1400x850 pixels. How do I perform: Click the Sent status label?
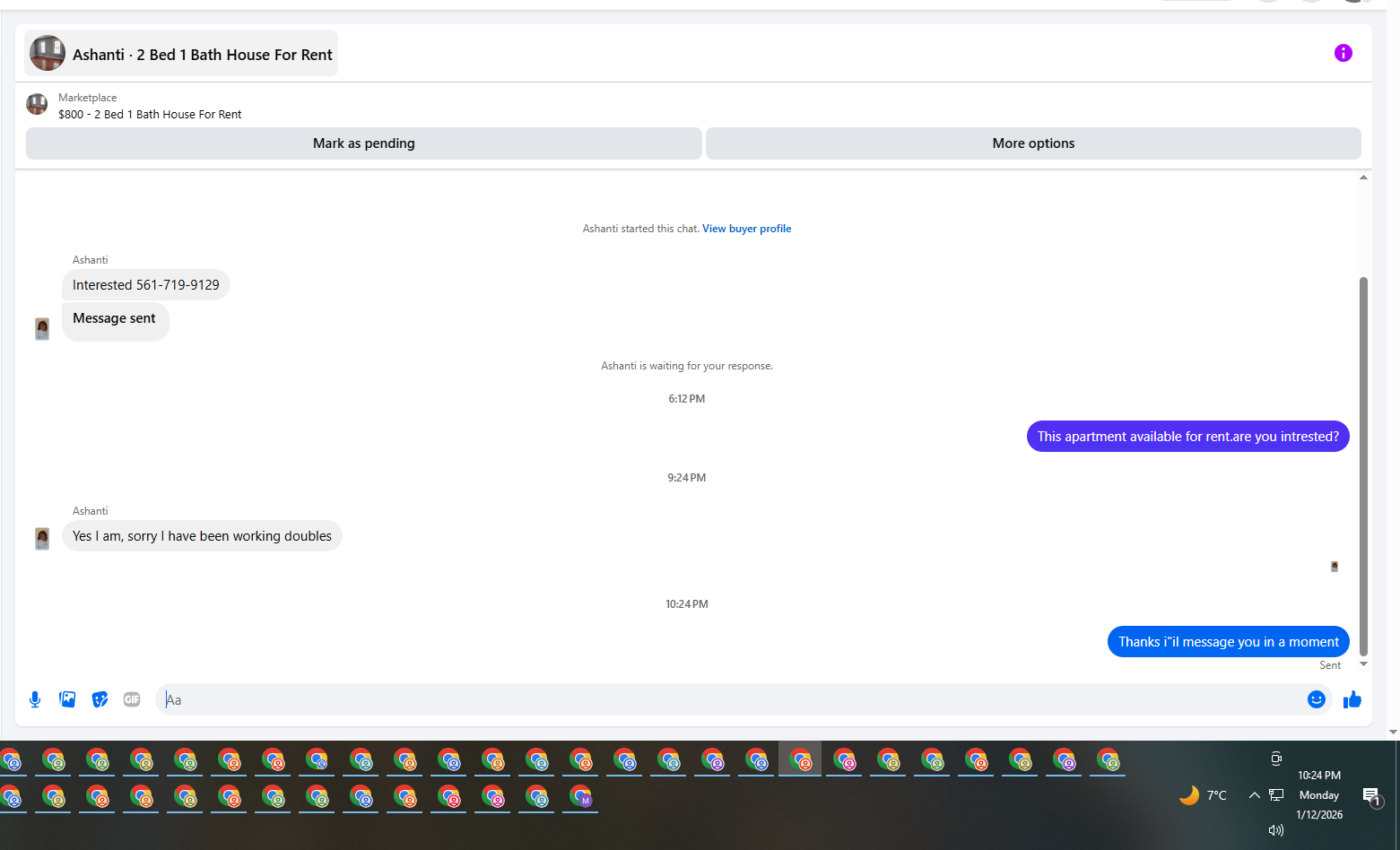pyautogui.click(x=1330, y=665)
